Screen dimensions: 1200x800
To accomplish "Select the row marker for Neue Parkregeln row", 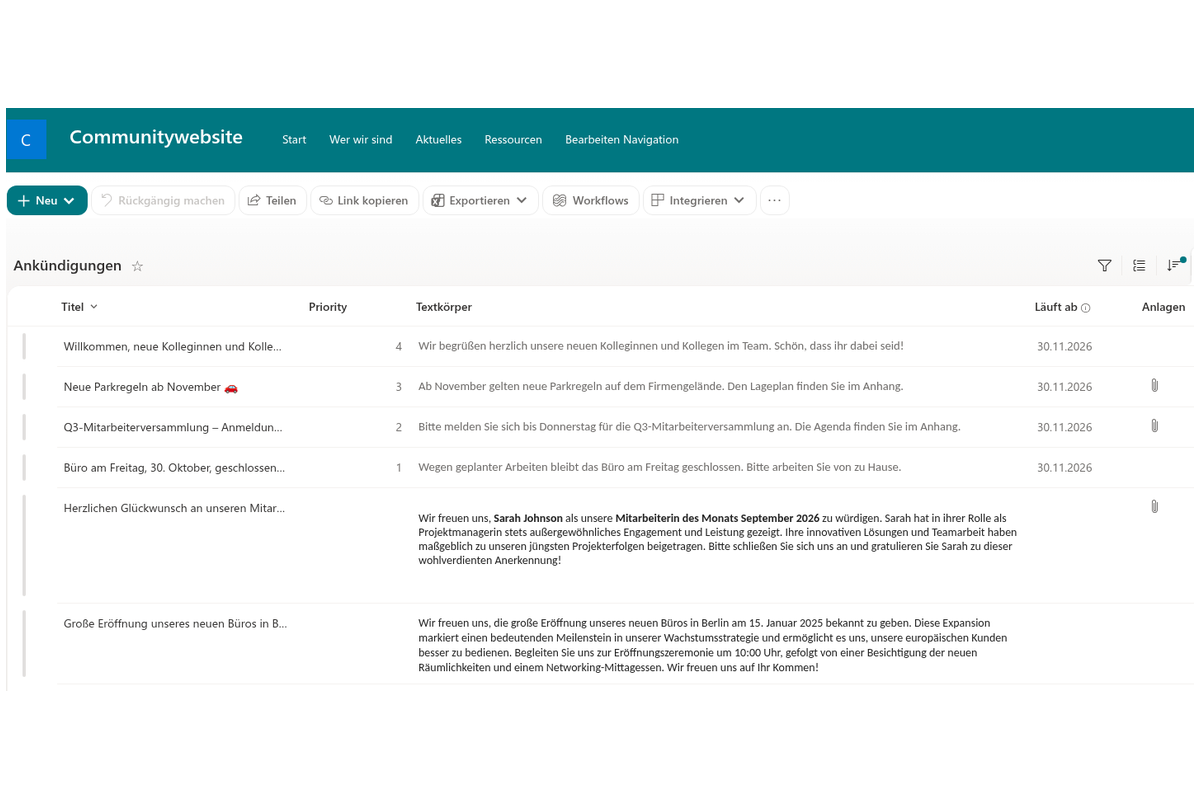I will pyautogui.click(x=24, y=386).
